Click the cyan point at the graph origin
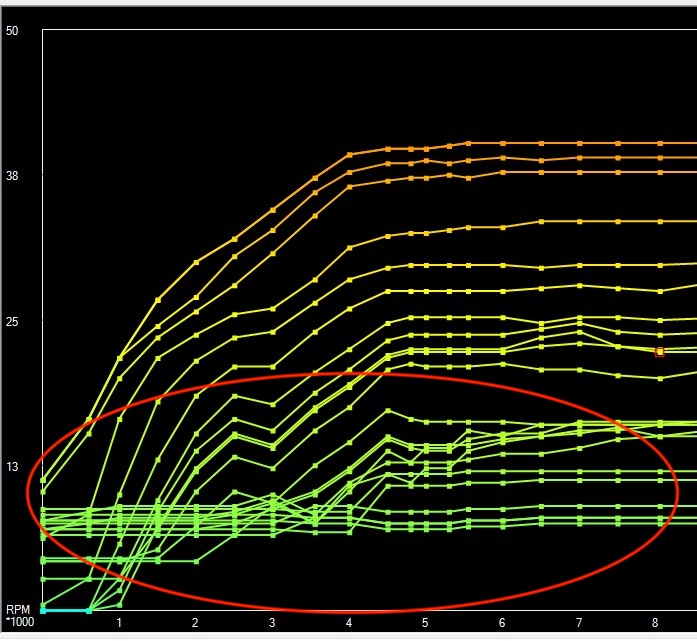This screenshot has height=641, width=697. pyautogui.click(x=43, y=610)
